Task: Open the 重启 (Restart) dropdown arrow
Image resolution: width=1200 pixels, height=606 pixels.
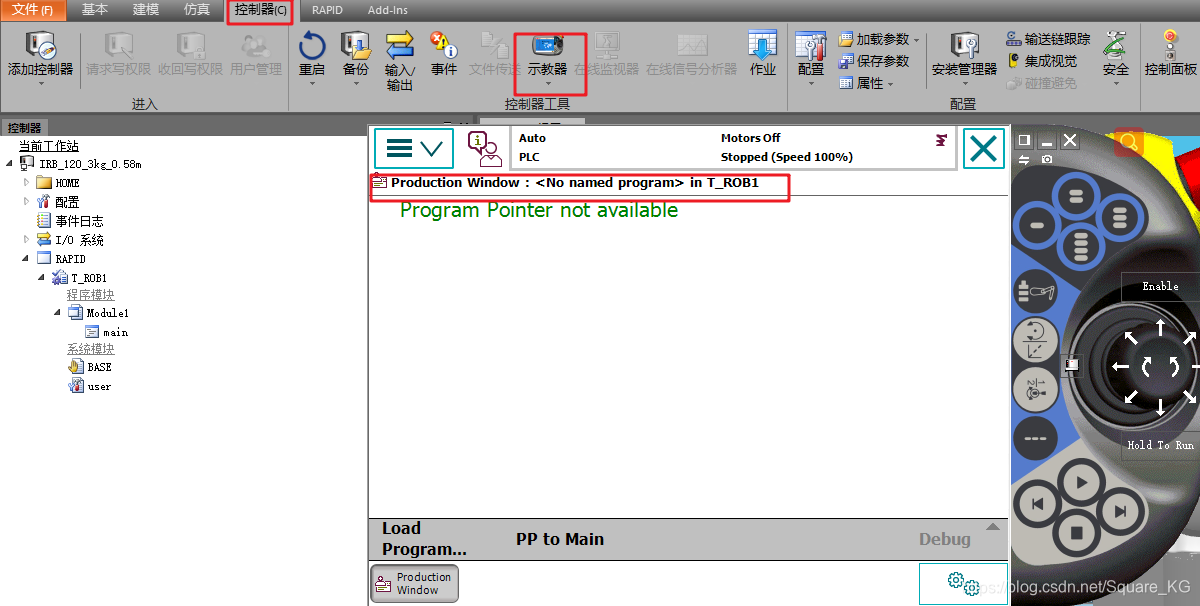Action: click(312, 84)
